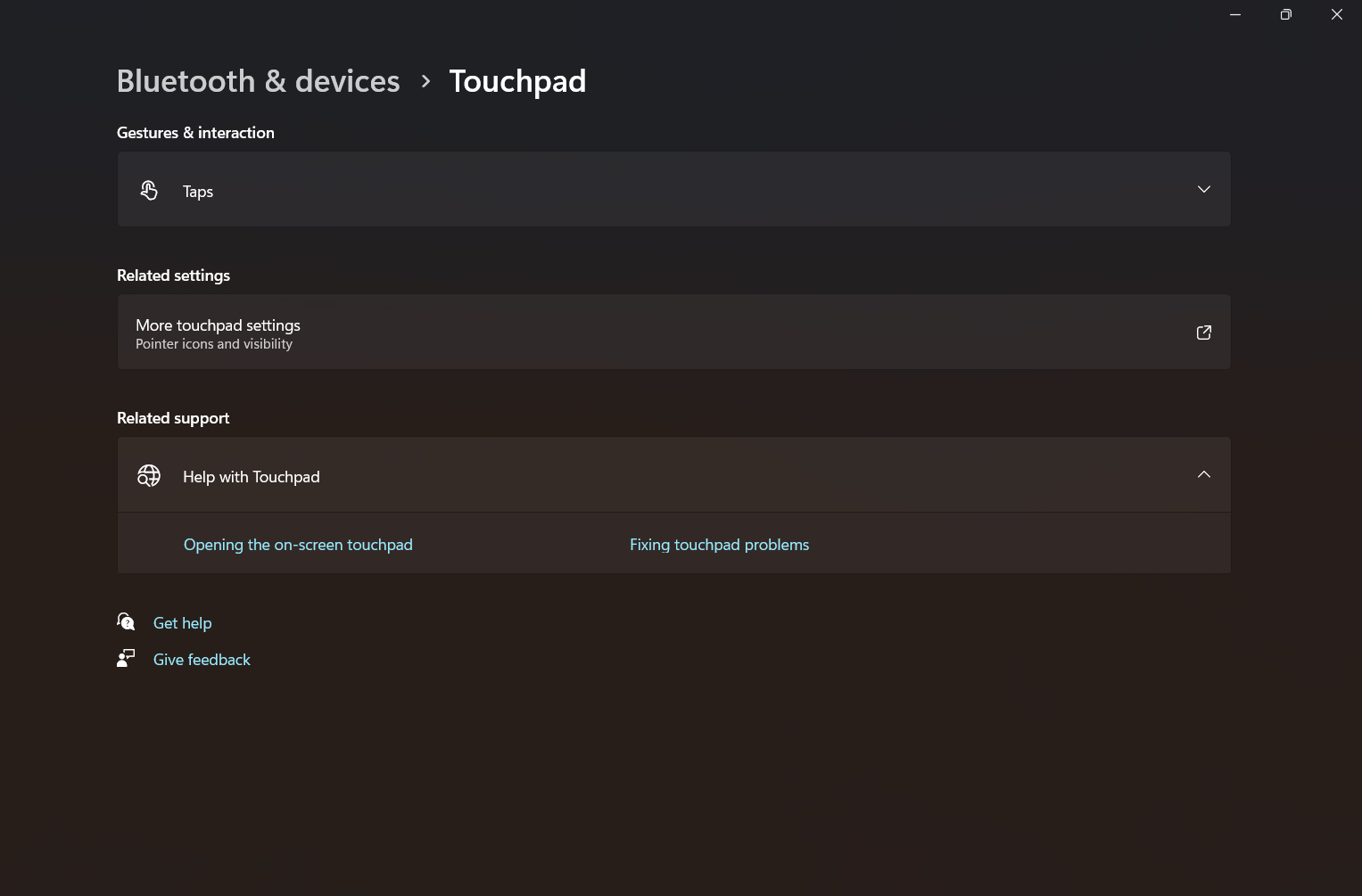This screenshot has width=1362, height=896.
Task: Open Opening the on-screen touchpad
Action: (298, 544)
